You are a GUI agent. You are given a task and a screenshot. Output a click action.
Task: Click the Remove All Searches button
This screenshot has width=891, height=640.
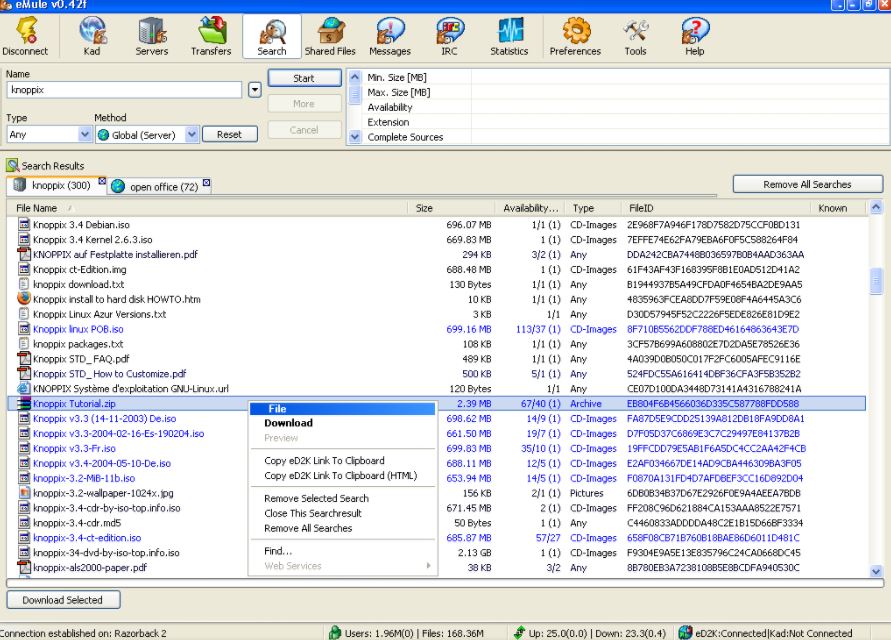tap(807, 184)
